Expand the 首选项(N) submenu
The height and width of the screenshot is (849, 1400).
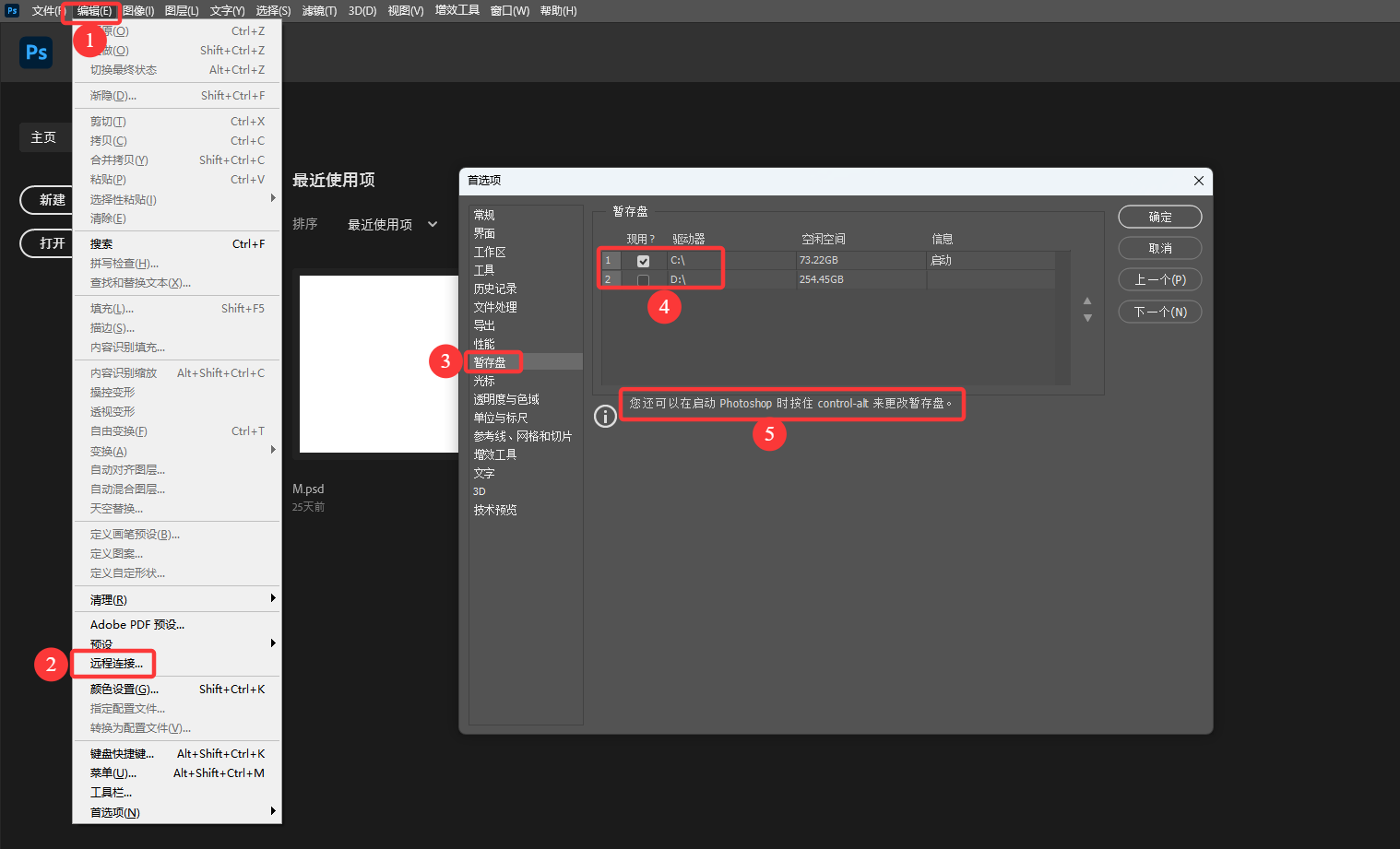(x=175, y=812)
